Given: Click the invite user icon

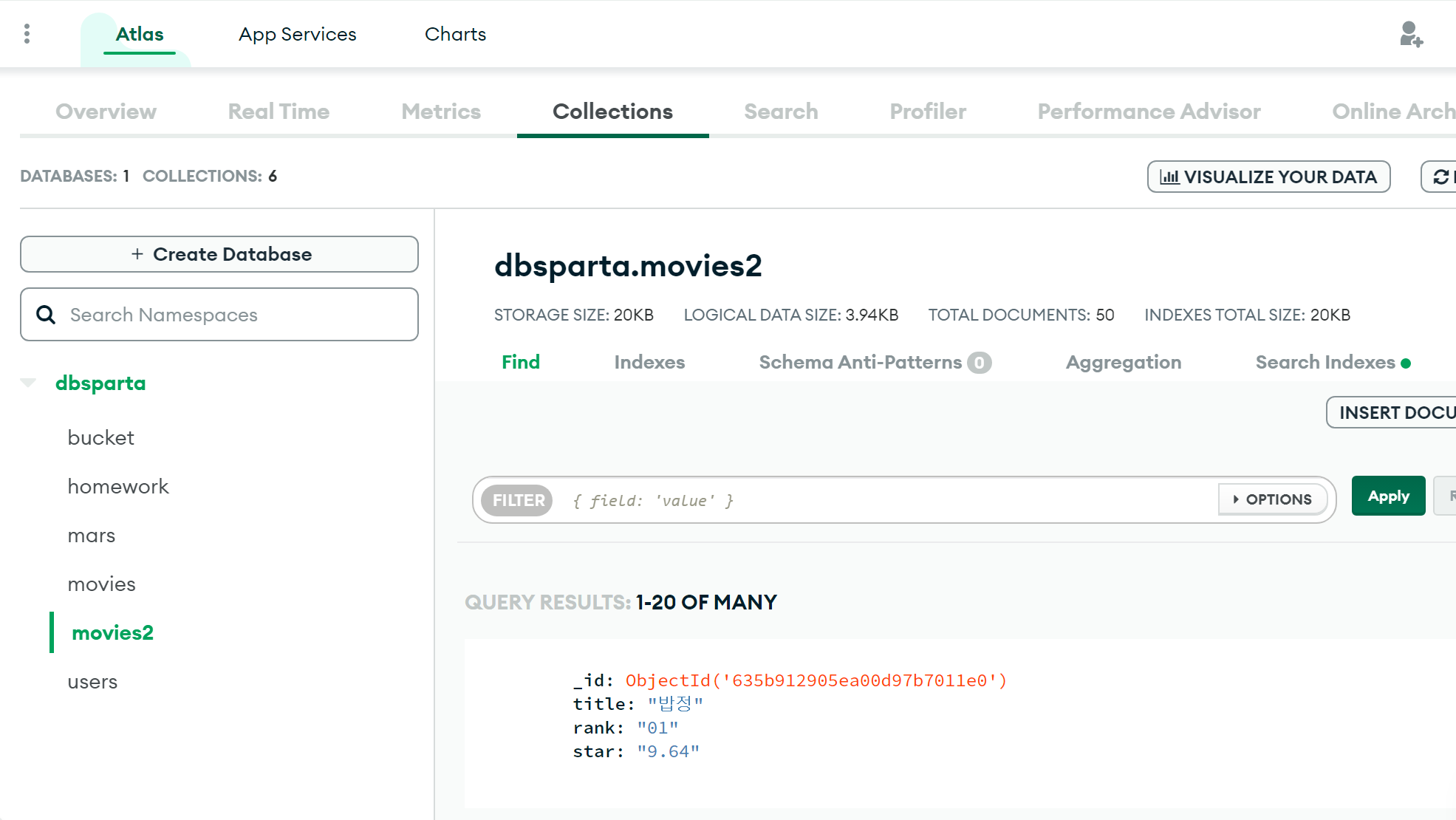Looking at the screenshot, I should (1411, 34).
